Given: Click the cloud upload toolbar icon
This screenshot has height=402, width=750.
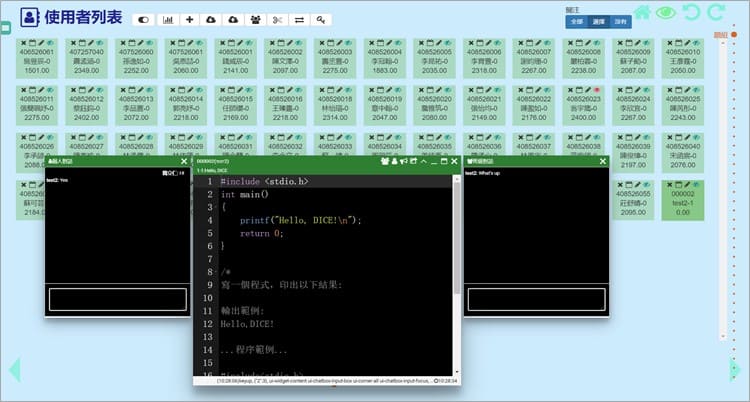Looking at the screenshot, I should tap(210, 19).
